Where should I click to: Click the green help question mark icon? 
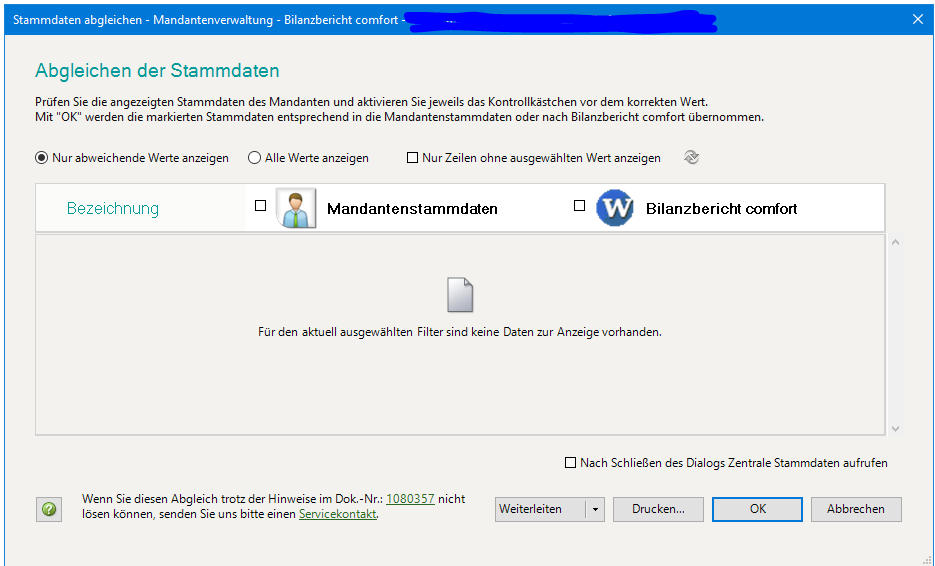tap(49, 509)
